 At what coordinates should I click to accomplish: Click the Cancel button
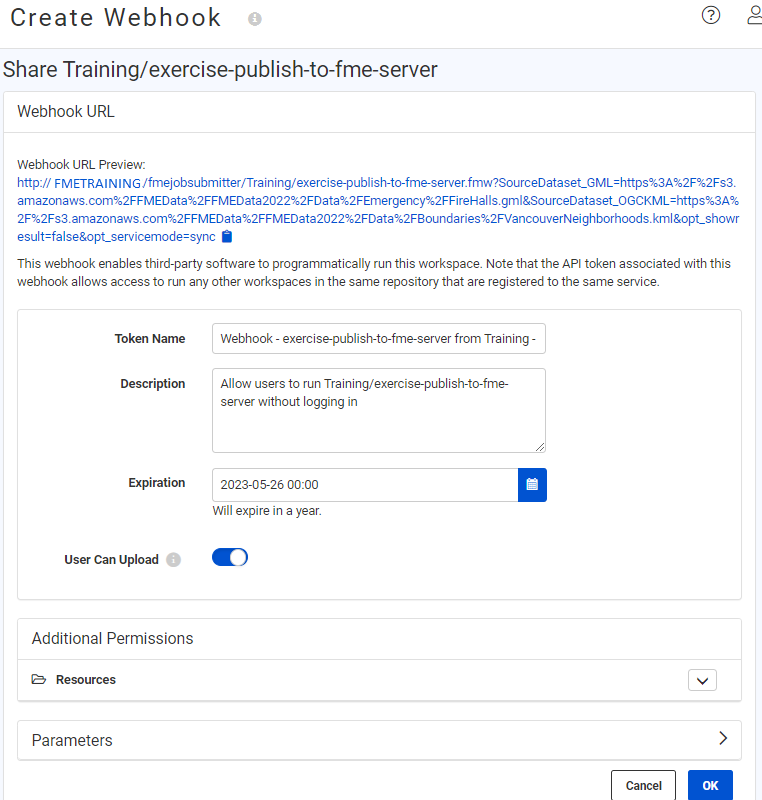click(643, 785)
